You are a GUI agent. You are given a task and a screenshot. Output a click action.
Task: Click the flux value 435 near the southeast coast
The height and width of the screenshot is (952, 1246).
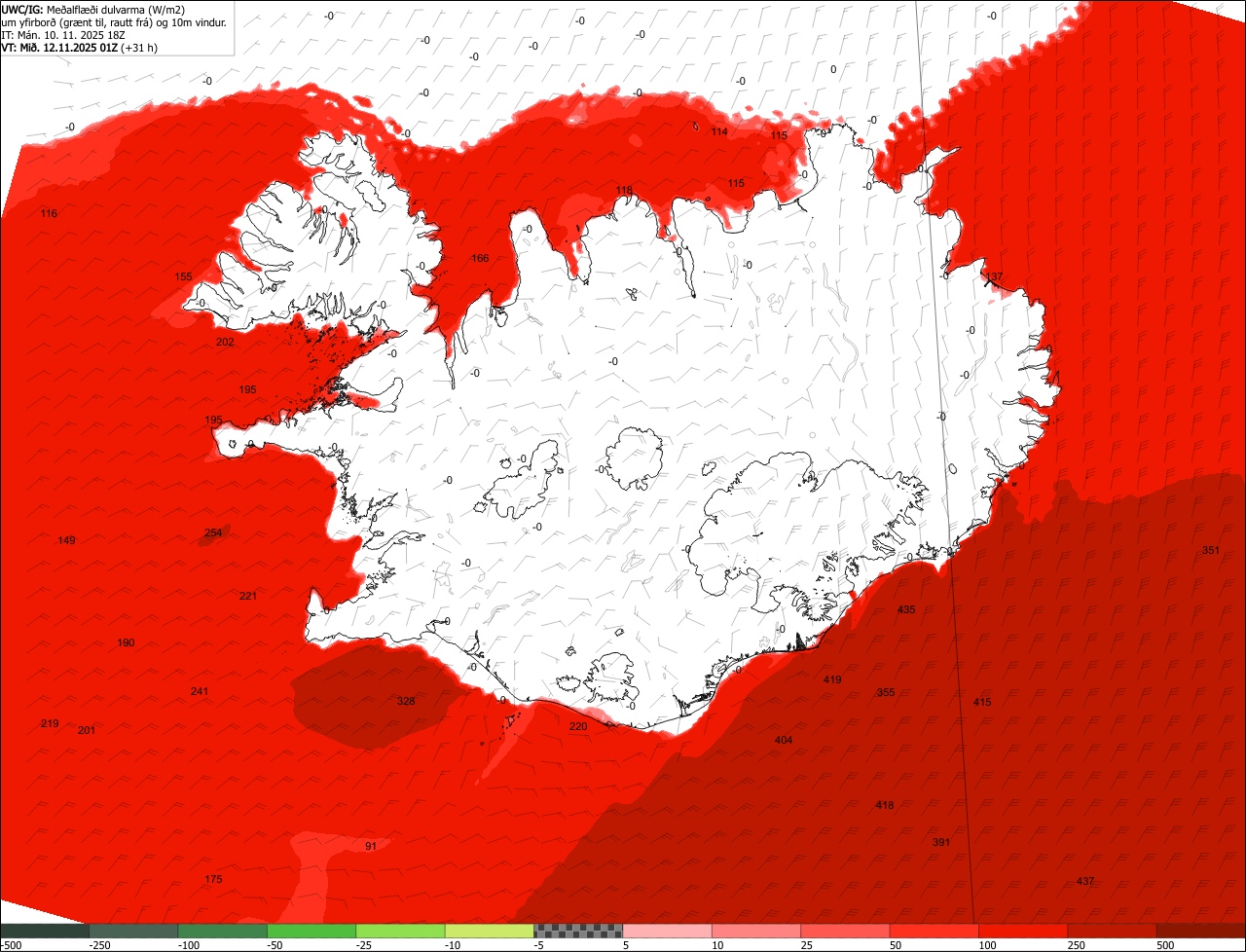click(906, 609)
